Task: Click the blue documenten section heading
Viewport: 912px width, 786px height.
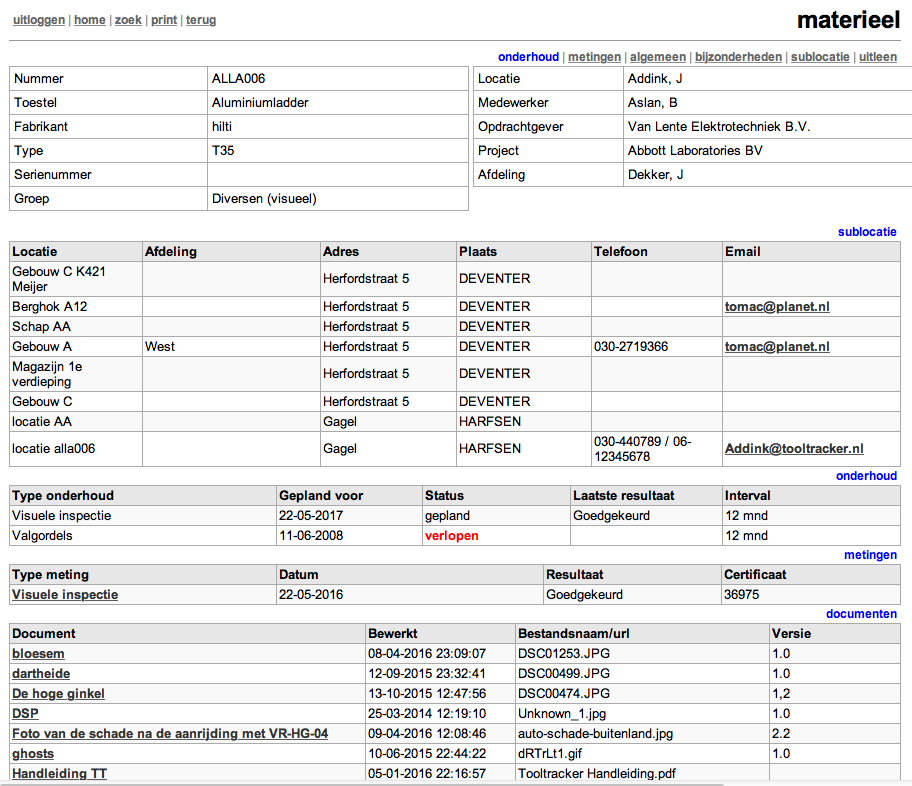Action: click(x=861, y=614)
